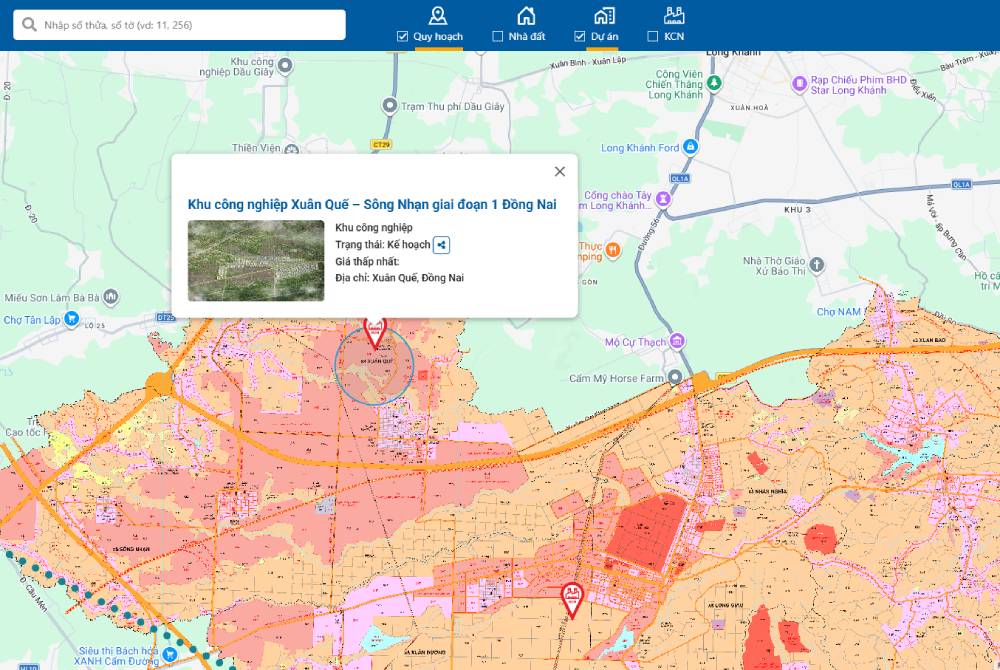Select the red project marker under the popup
The width and height of the screenshot is (1000, 670).
pos(375,331)
